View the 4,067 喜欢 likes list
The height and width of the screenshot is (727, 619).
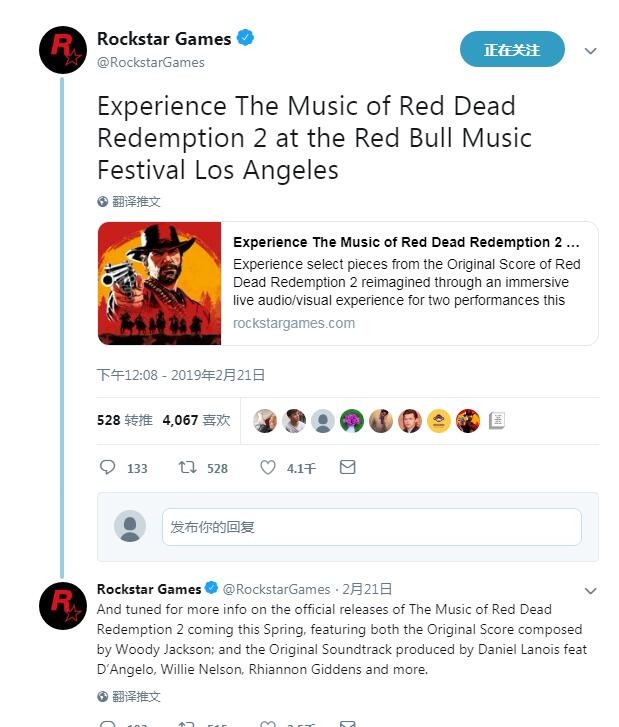tap(196, 420)
